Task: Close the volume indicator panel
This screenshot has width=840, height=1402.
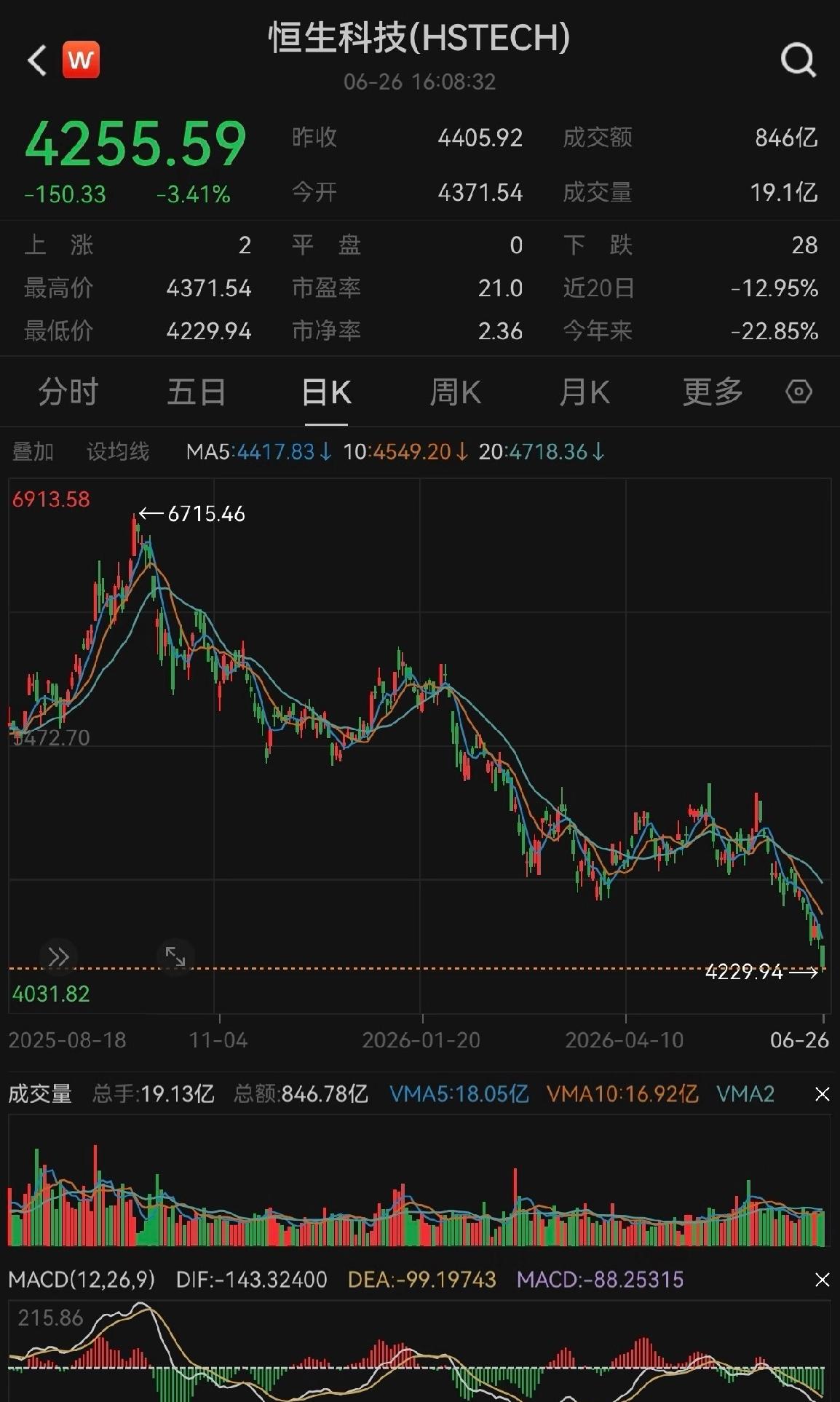Action: point(822,1094)
